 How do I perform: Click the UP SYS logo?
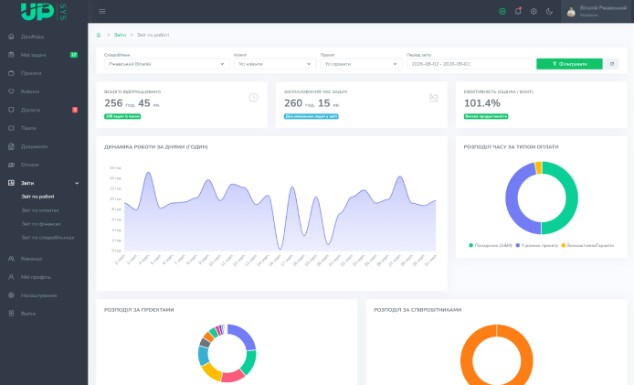(x=44, y=11)
